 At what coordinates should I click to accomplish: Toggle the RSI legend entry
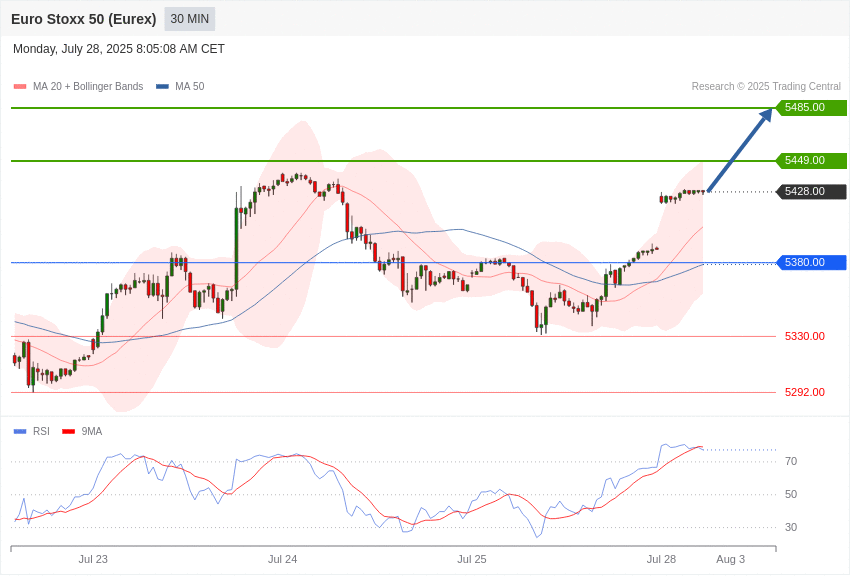[x=31, y=431]
